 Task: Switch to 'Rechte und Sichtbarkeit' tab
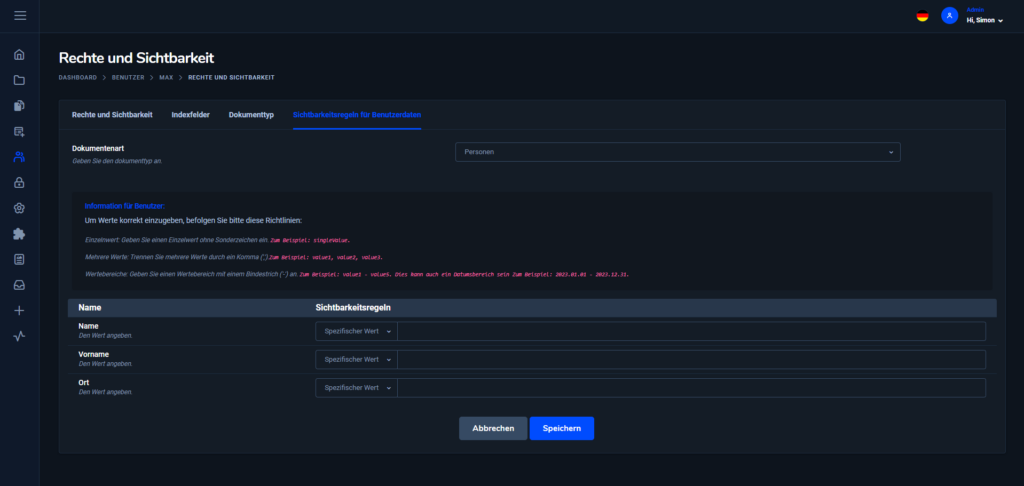[x=112, y=115]
